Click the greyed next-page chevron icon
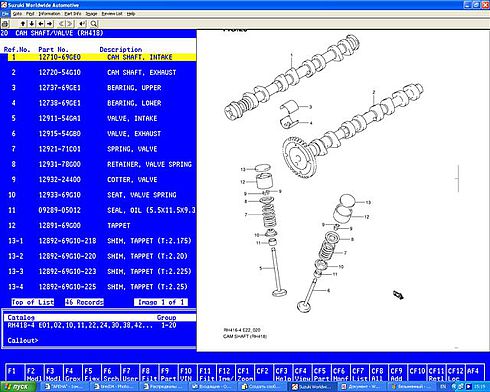 pyautogui.click(x=70, y=24)
